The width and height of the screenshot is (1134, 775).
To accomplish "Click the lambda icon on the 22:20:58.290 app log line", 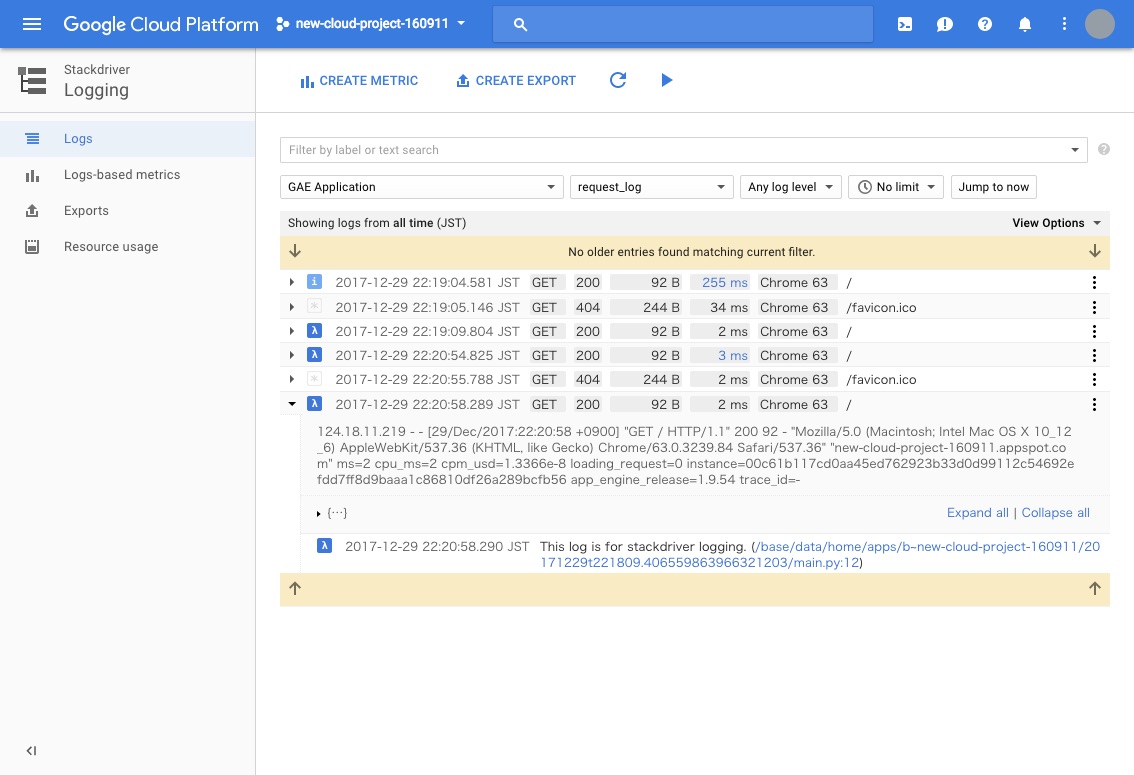I will (325, 546).
